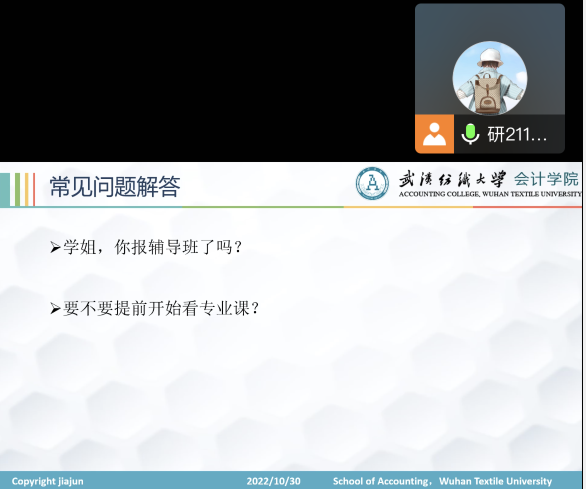
Task: Select the question 学姐，你报辅导班了吗？
Action: pyautogui.click(x=153, y=247)
